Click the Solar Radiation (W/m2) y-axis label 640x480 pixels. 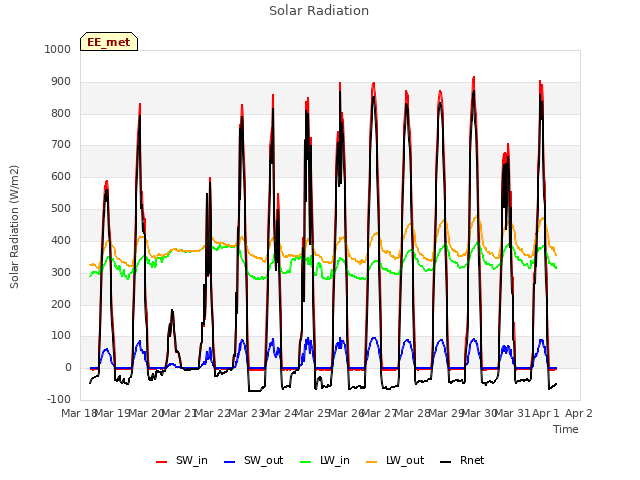pyautogui.click(x=14, y=227)
